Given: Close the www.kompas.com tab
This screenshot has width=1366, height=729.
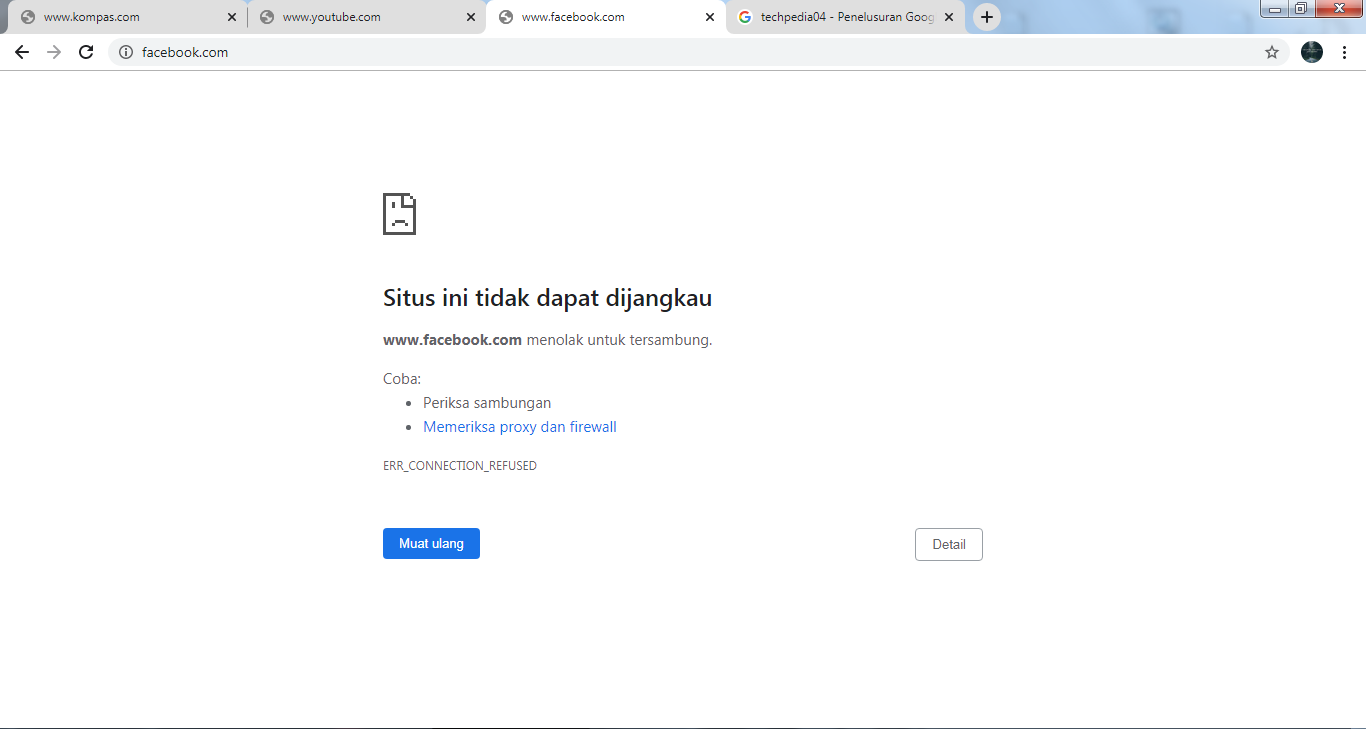Looking at the screenshot, I should (x=232, y=17).
